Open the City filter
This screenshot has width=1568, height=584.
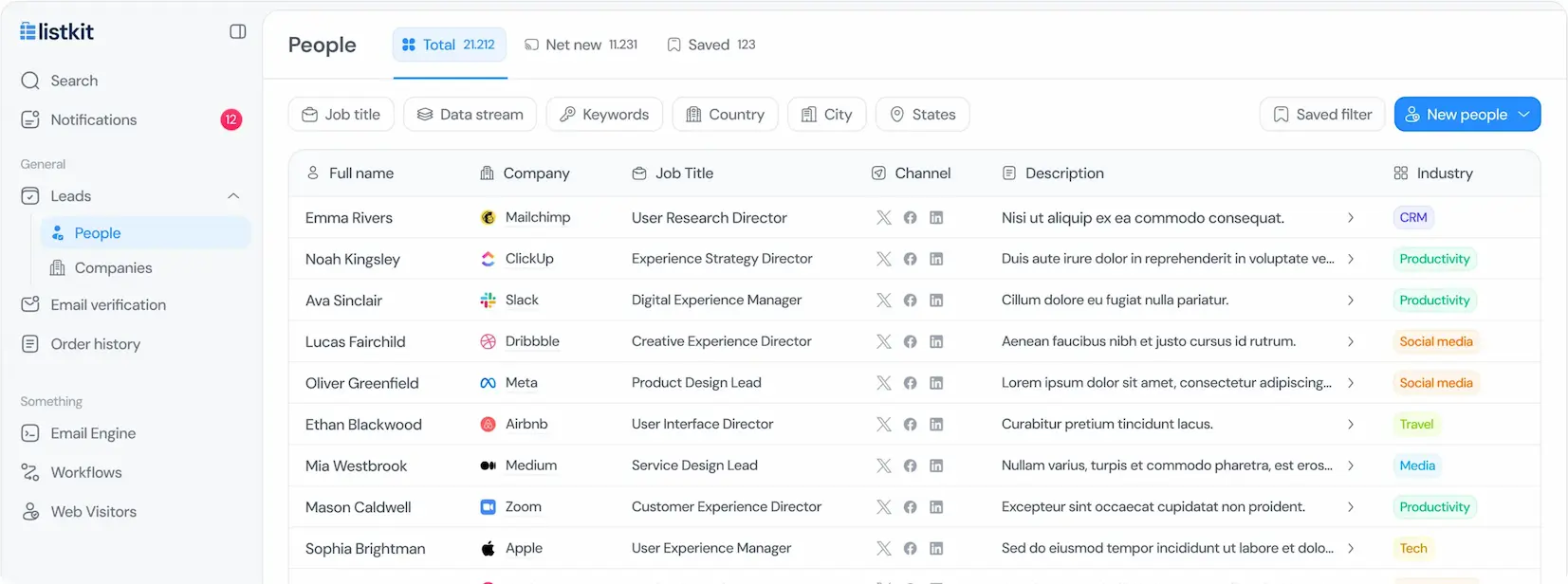(x=827, y=115)
